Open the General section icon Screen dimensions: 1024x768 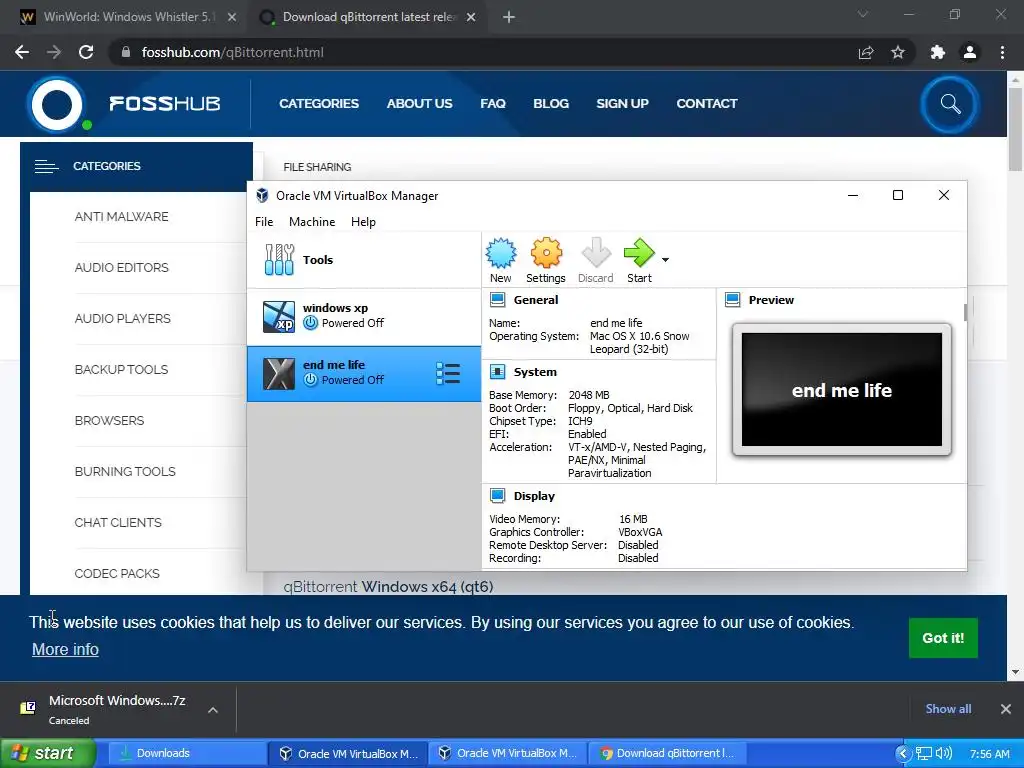click(498, 300)
